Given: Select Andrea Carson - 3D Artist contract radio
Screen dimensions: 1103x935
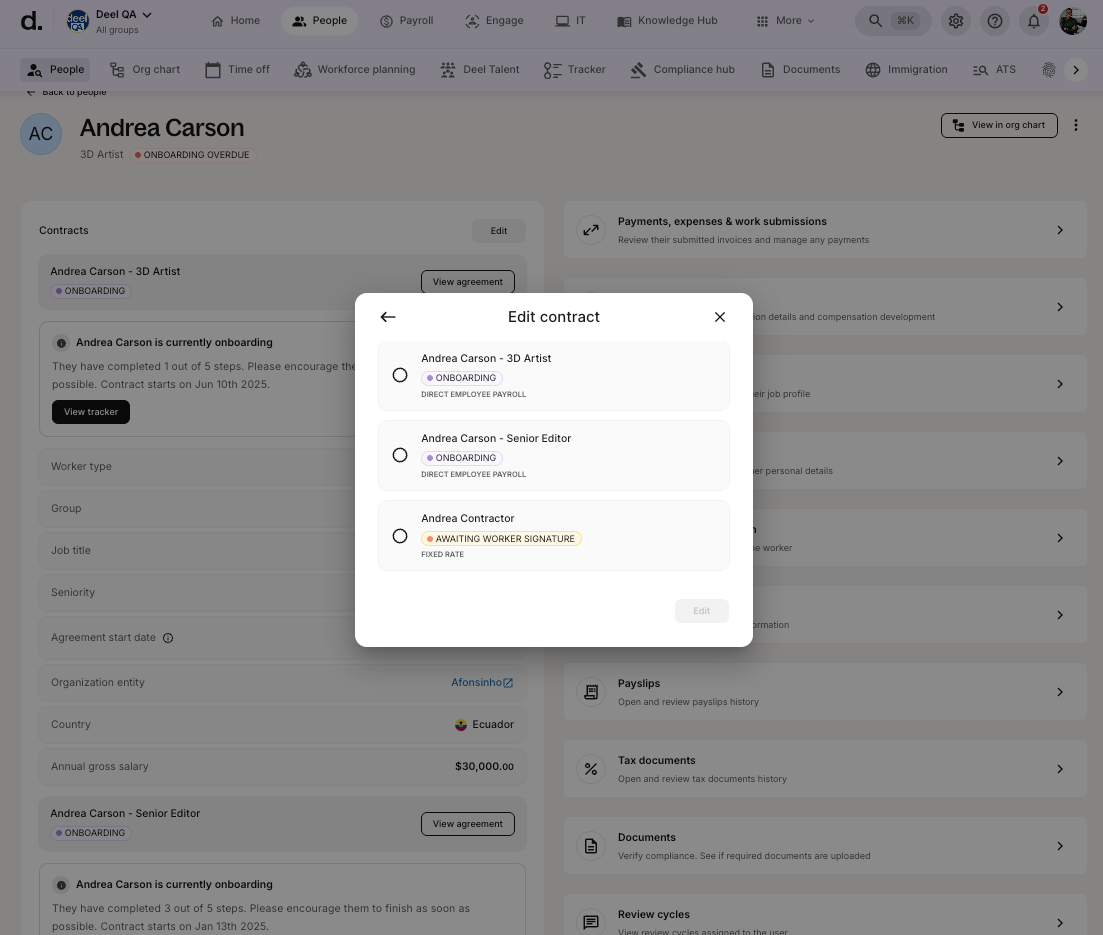Looking at the screenshot, I should point(400,375).
